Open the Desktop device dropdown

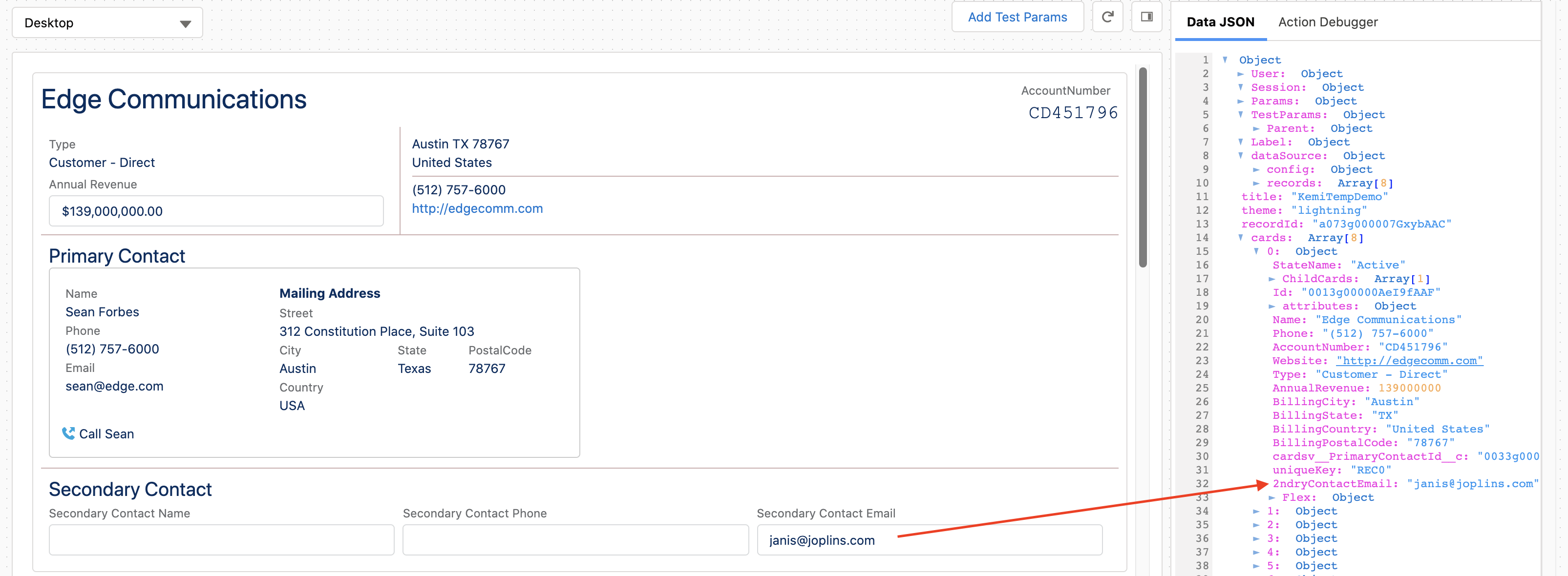pyautogui.click(x=107, y=23)
